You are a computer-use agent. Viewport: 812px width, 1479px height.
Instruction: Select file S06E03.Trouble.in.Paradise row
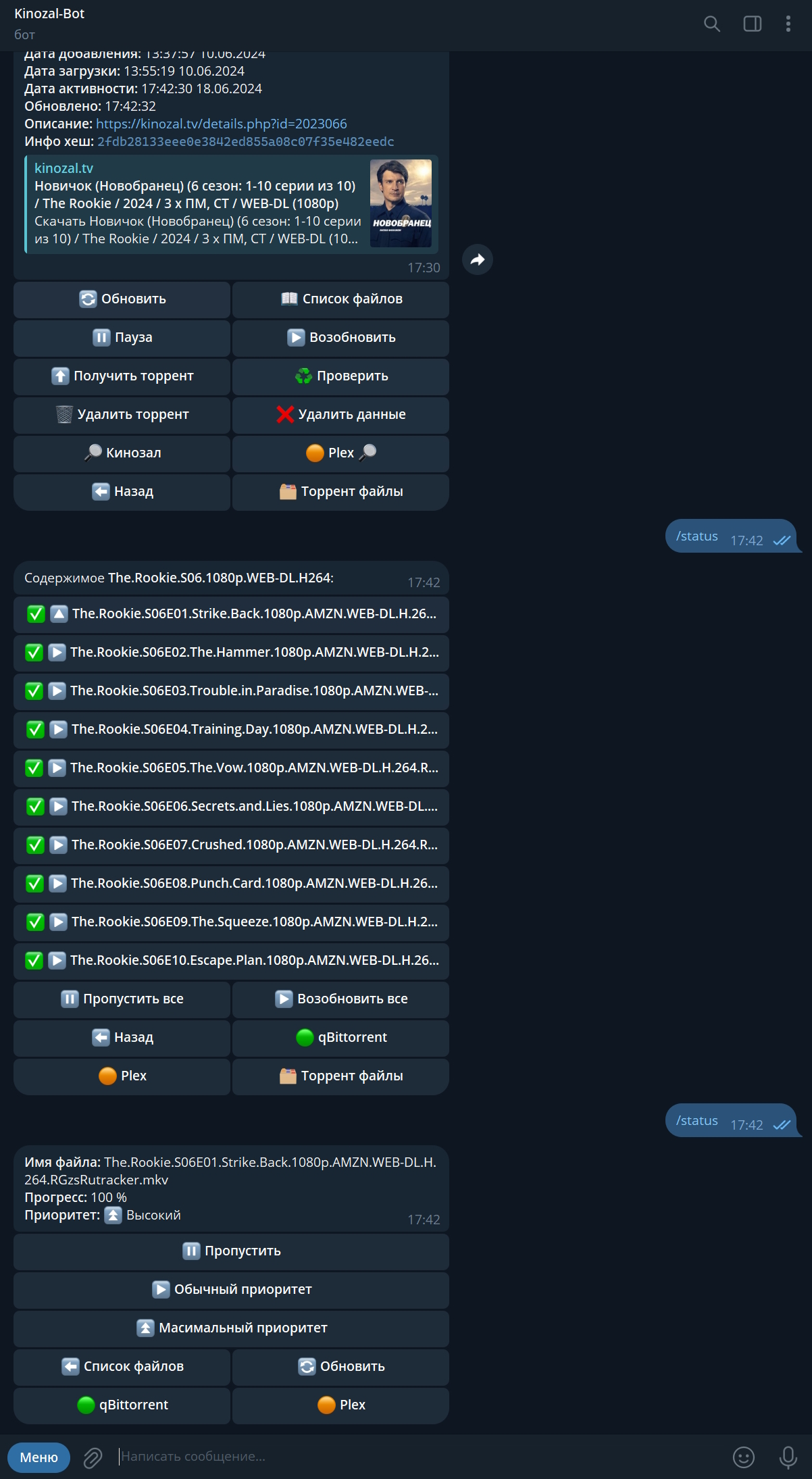tap(231, 691)
